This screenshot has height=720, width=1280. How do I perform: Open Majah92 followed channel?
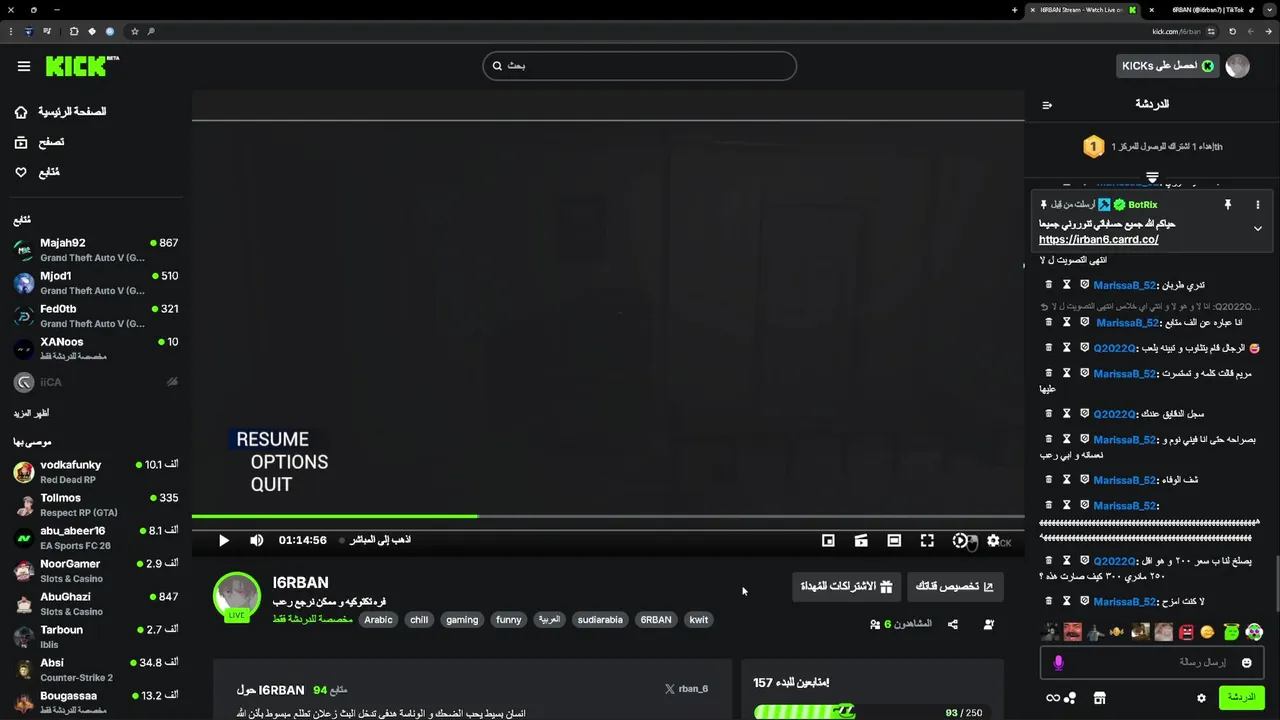coord(96,250)
